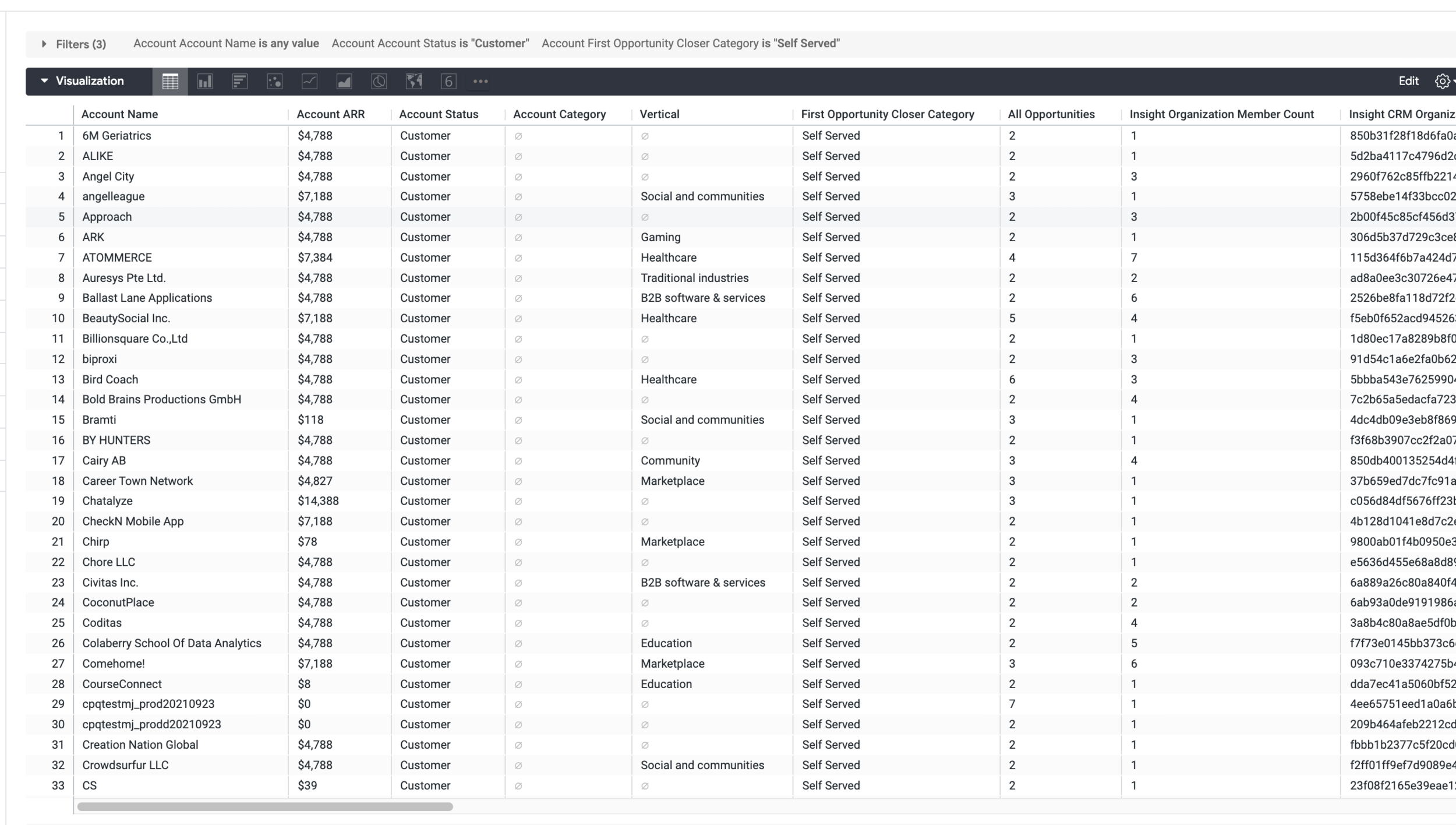
Task: Select the single value visualization
Action: [448, 82]
